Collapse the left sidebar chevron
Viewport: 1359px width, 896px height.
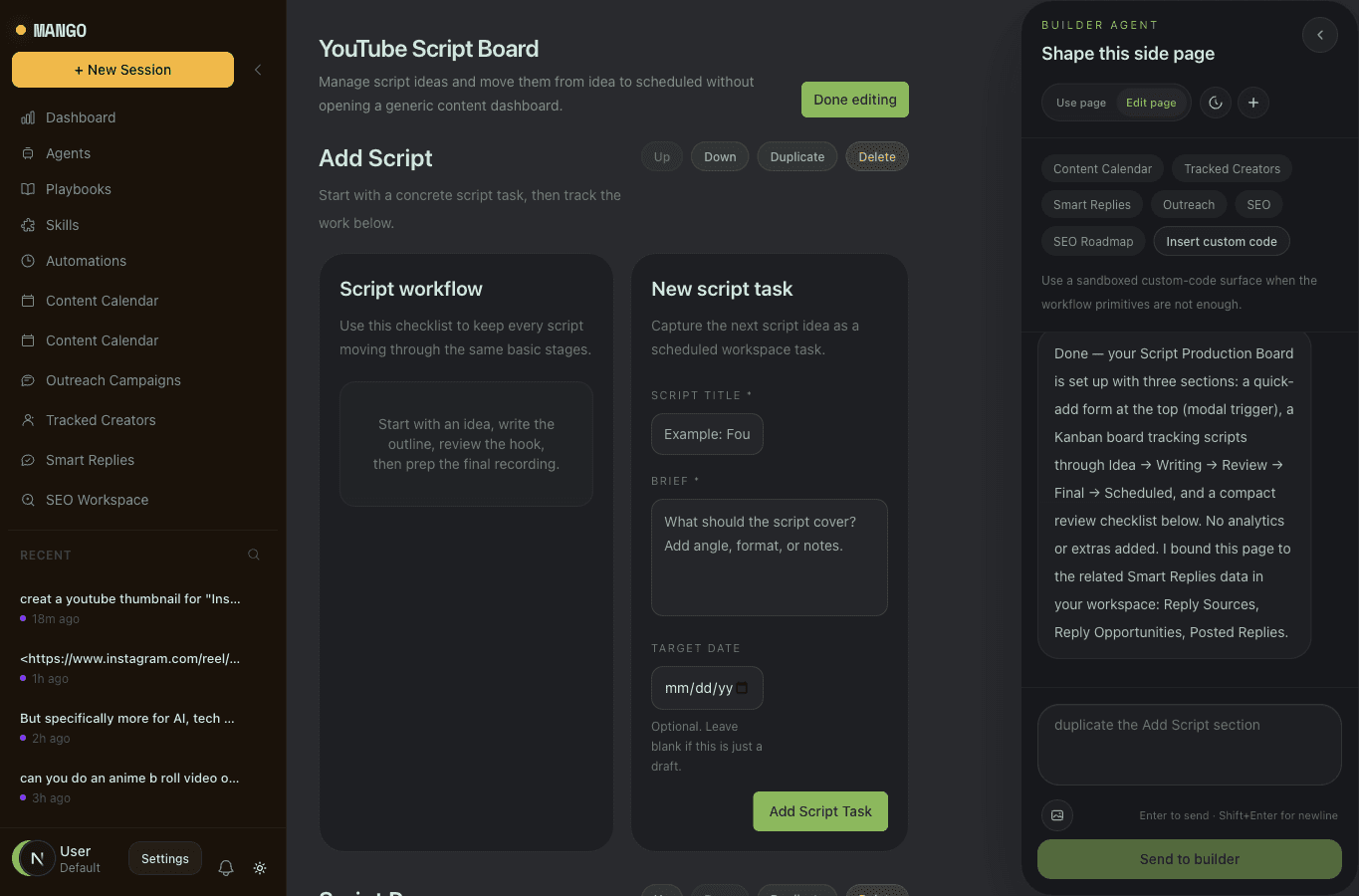[x=258, y=70]
